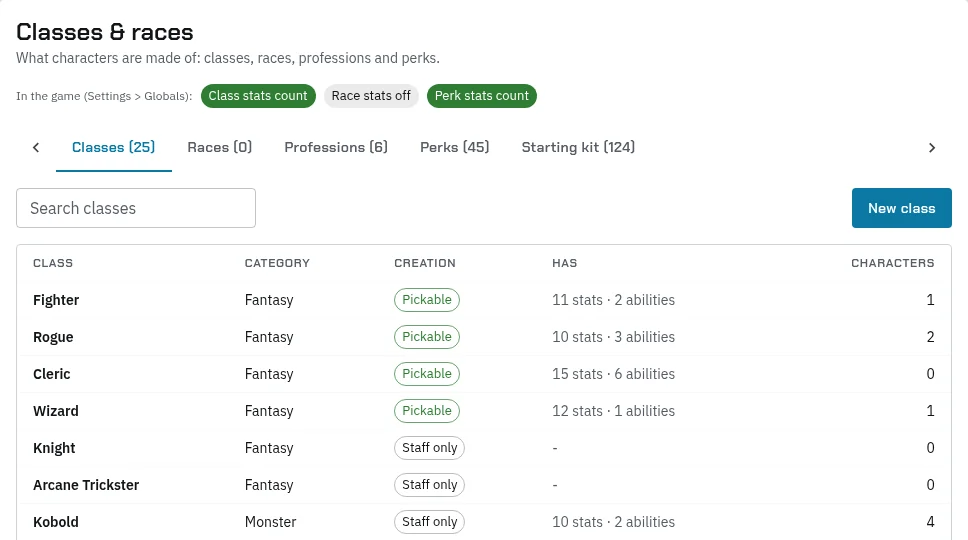The width and height of the screenshot is (968, 540).
Task: Create a new class with New class button
Action: [901, 208]
